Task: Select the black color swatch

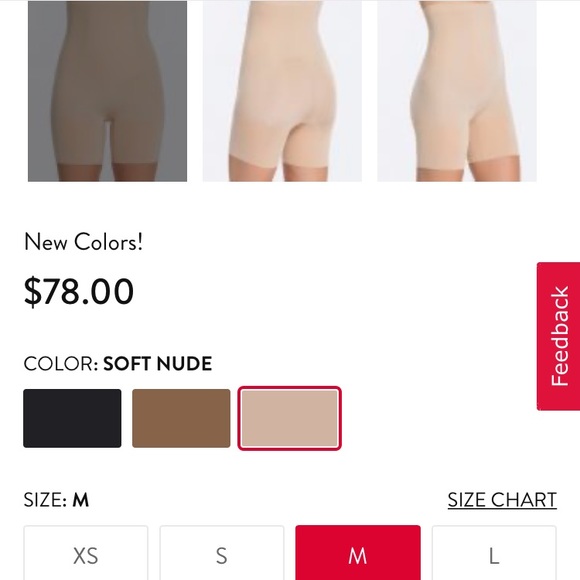Action: tap(72, 418)
